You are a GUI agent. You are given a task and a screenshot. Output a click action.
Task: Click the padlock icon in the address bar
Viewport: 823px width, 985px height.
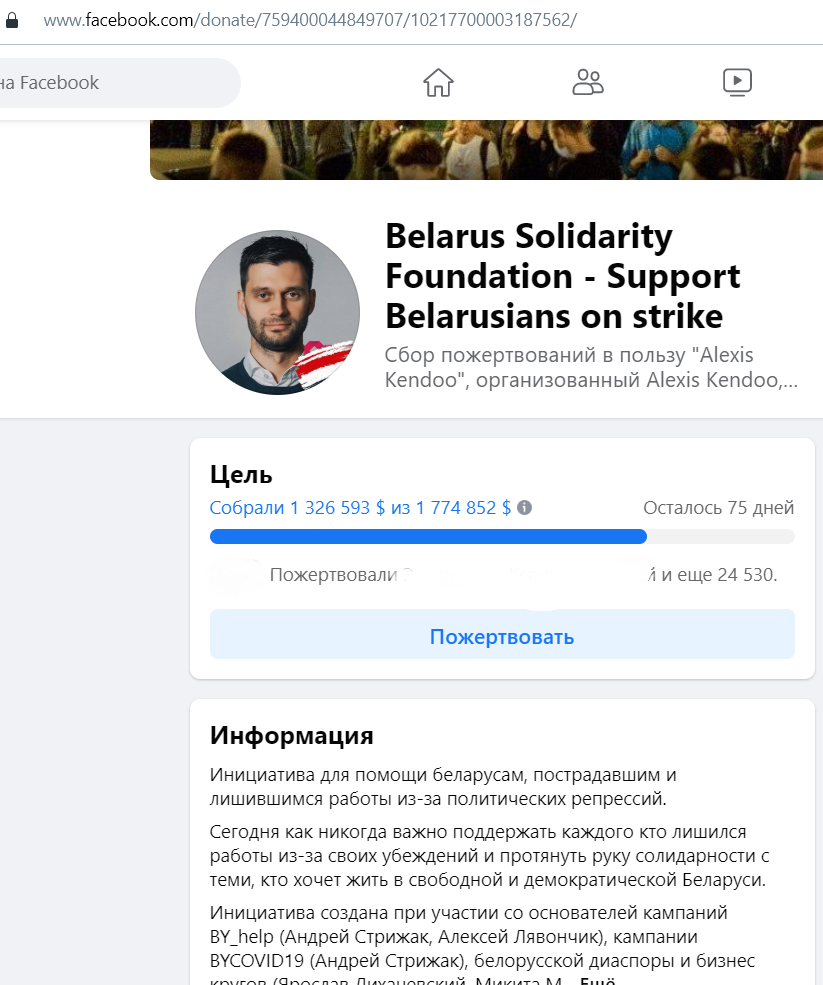tap(12, 20)
